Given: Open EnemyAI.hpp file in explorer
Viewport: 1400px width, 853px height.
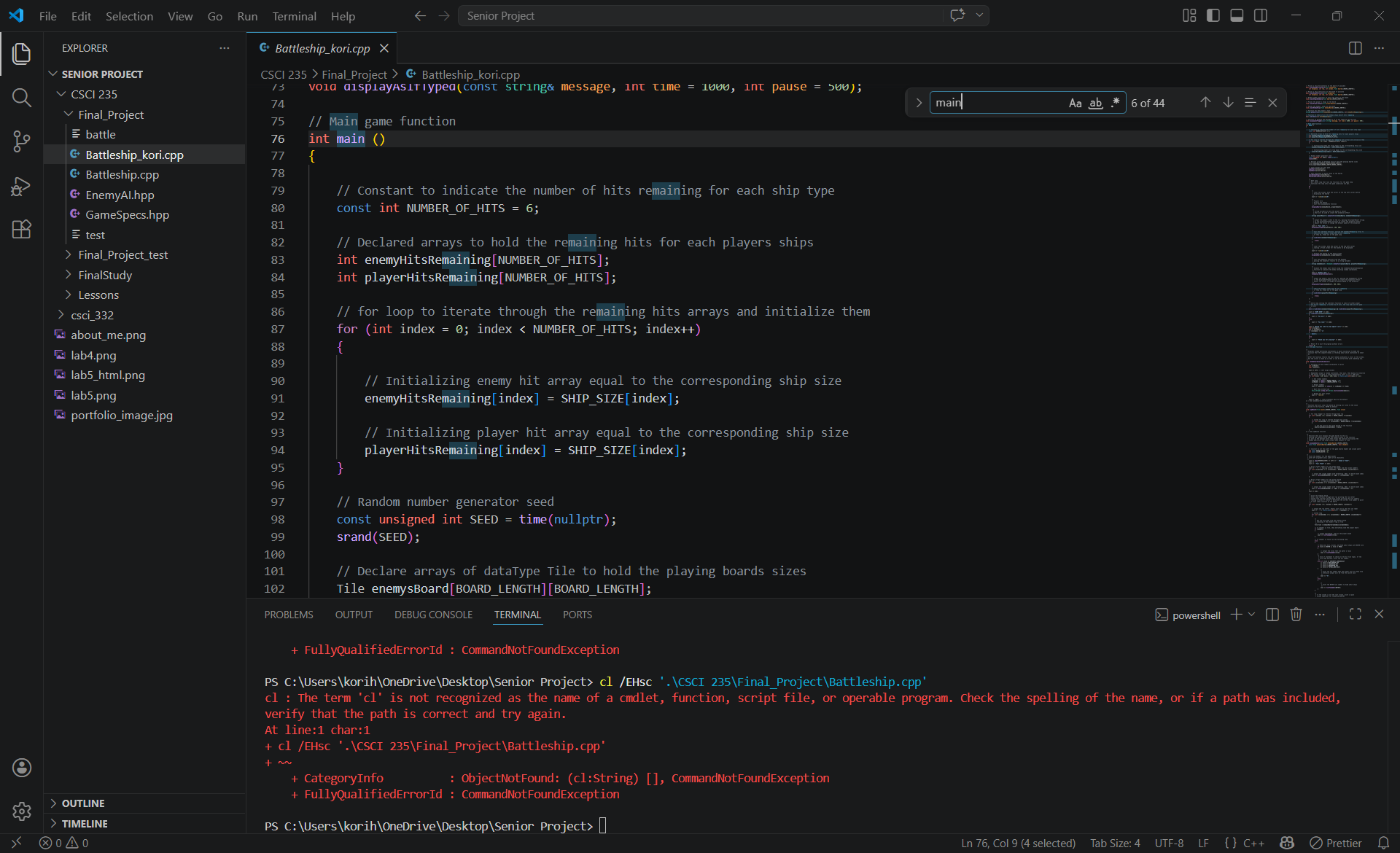Looking at the screenshot, I should pos(120,195).
